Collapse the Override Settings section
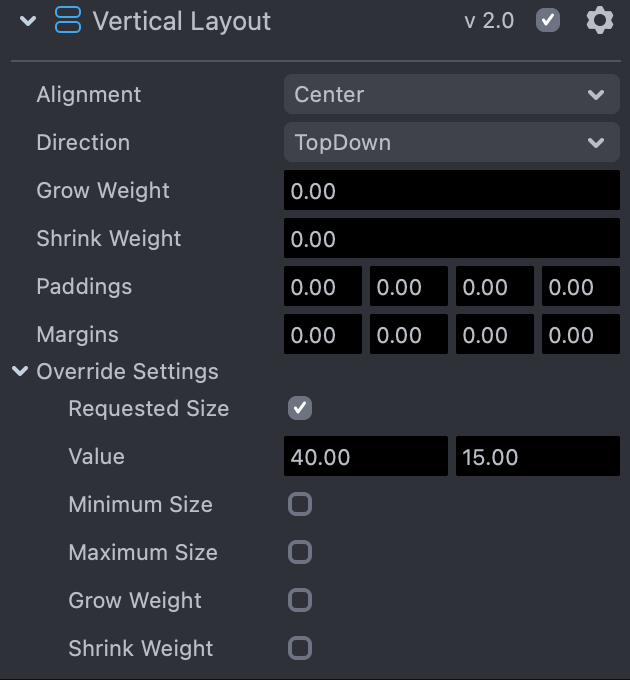630x680 pixels. coord(20,372)
